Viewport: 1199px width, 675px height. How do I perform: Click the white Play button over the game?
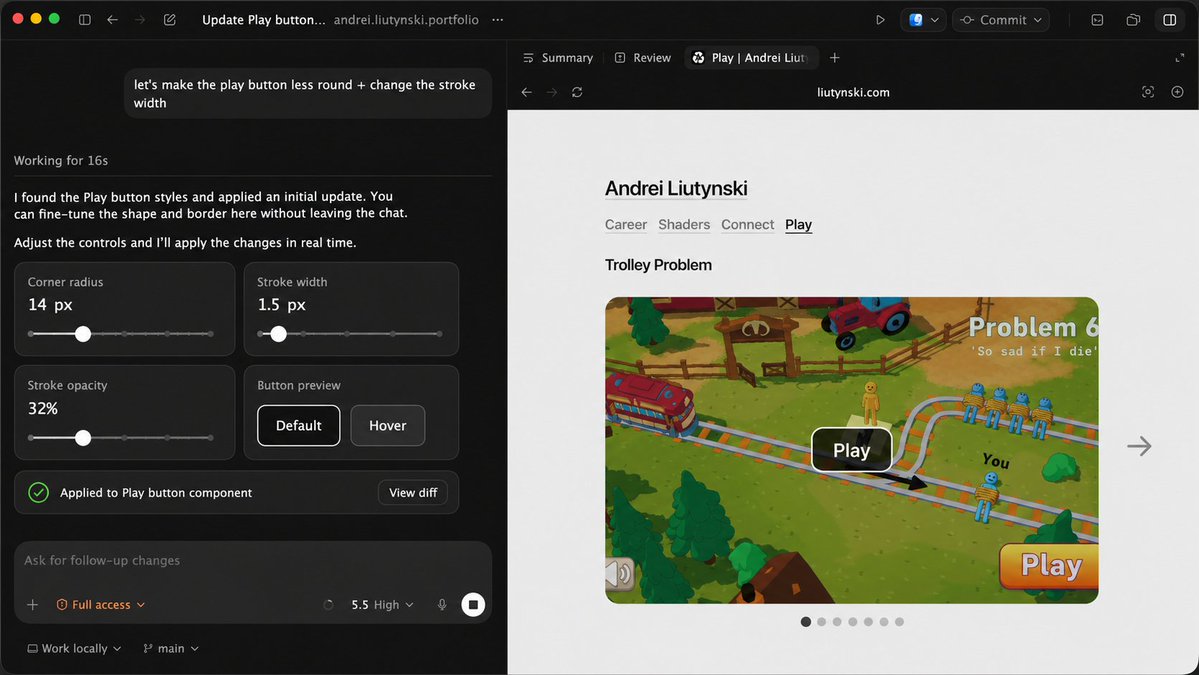click(x=851, y=450)
